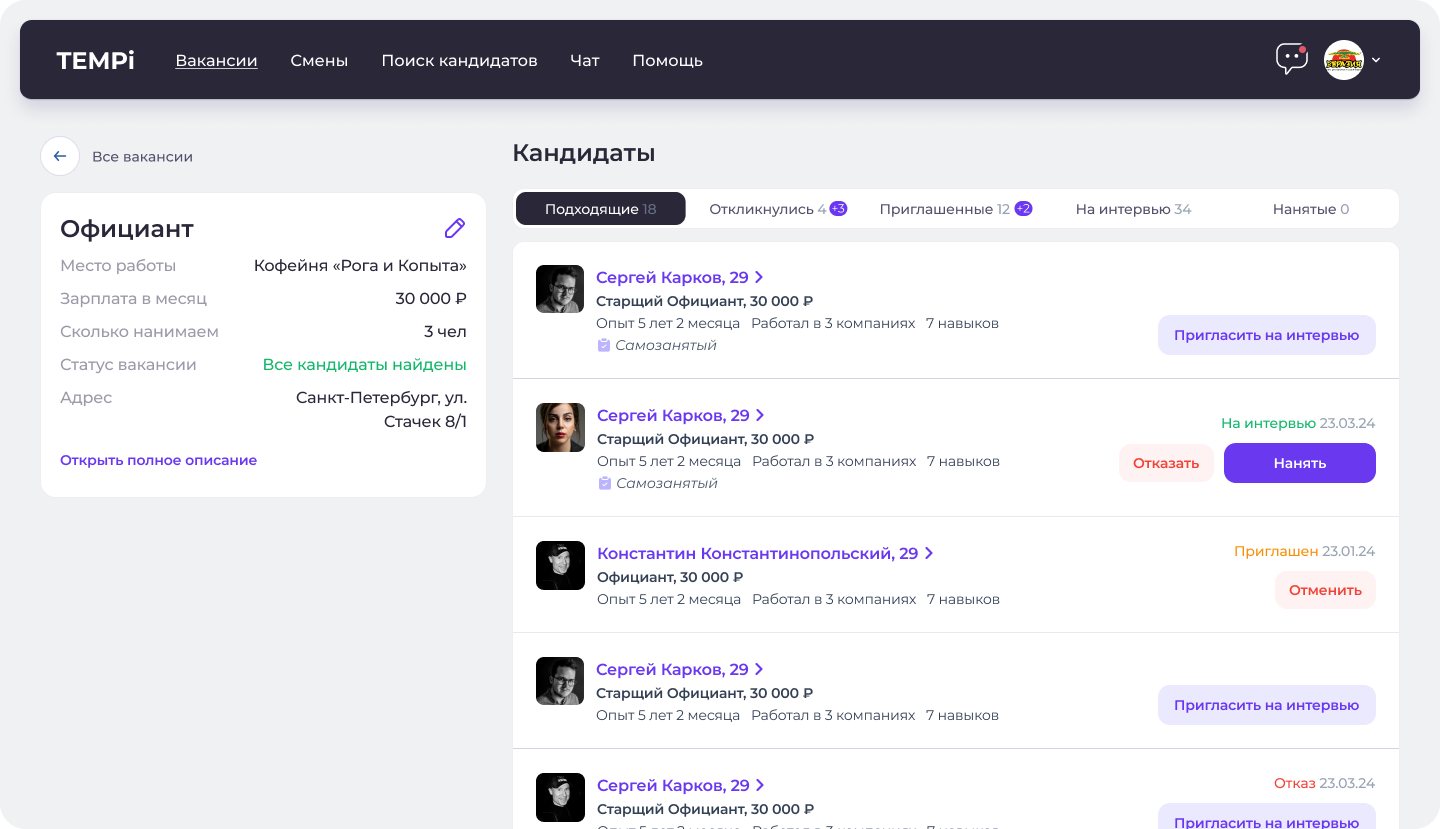This screenshot has width=1440, height=829.
Task: Expand the profile dropdown arrow
Action: pyautogui.click(x=1376, y=60)
